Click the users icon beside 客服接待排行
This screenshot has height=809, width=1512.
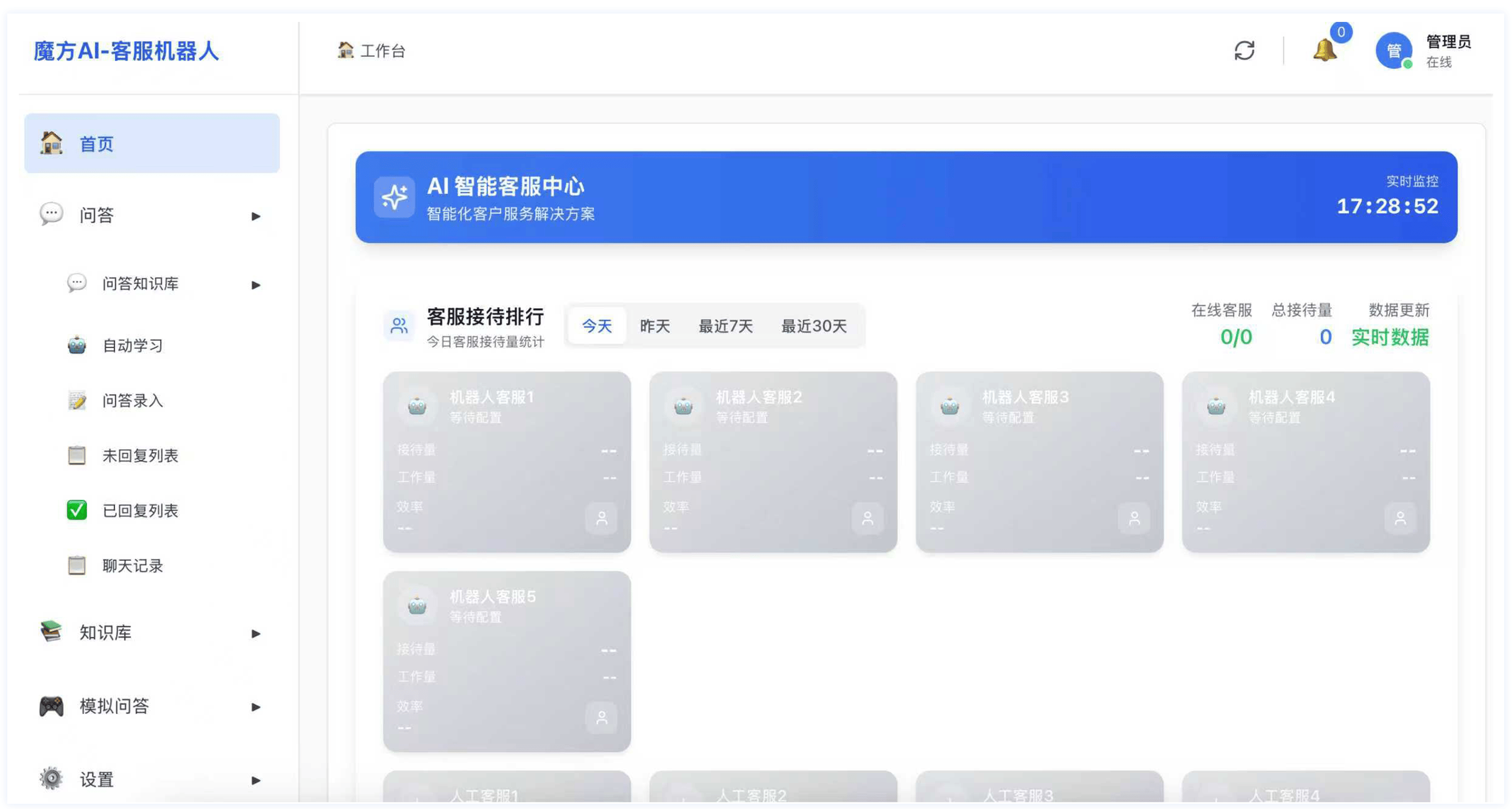pyautogui.click(x=399, y=326)
